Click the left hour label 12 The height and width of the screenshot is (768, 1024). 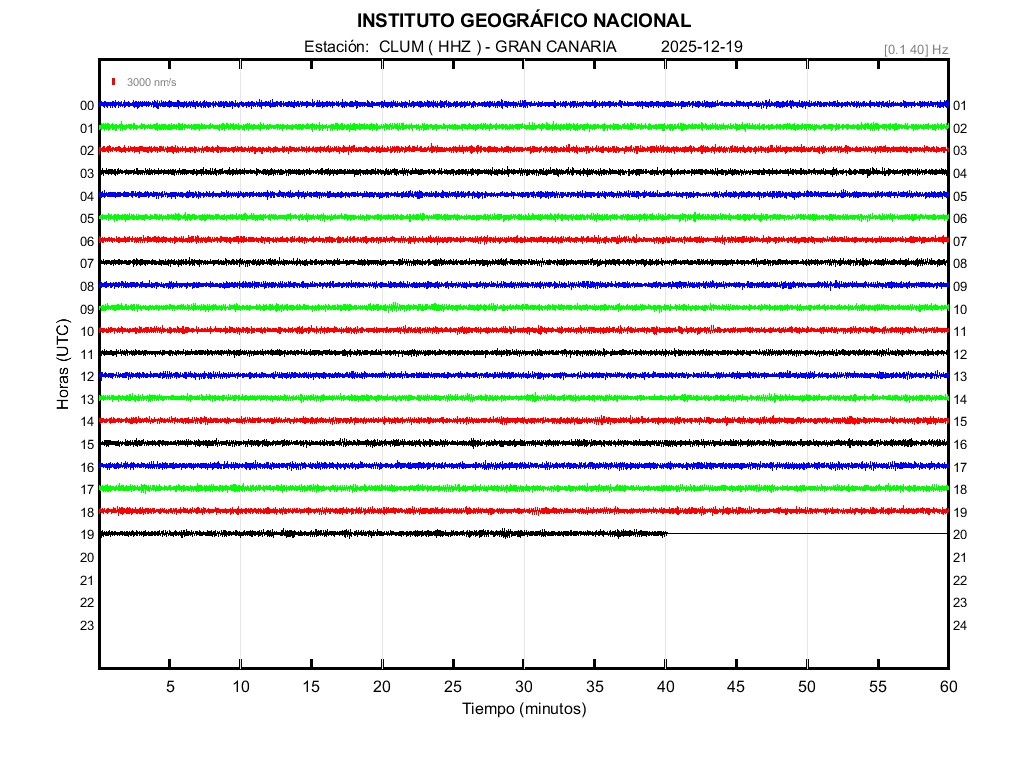(87, 377)
